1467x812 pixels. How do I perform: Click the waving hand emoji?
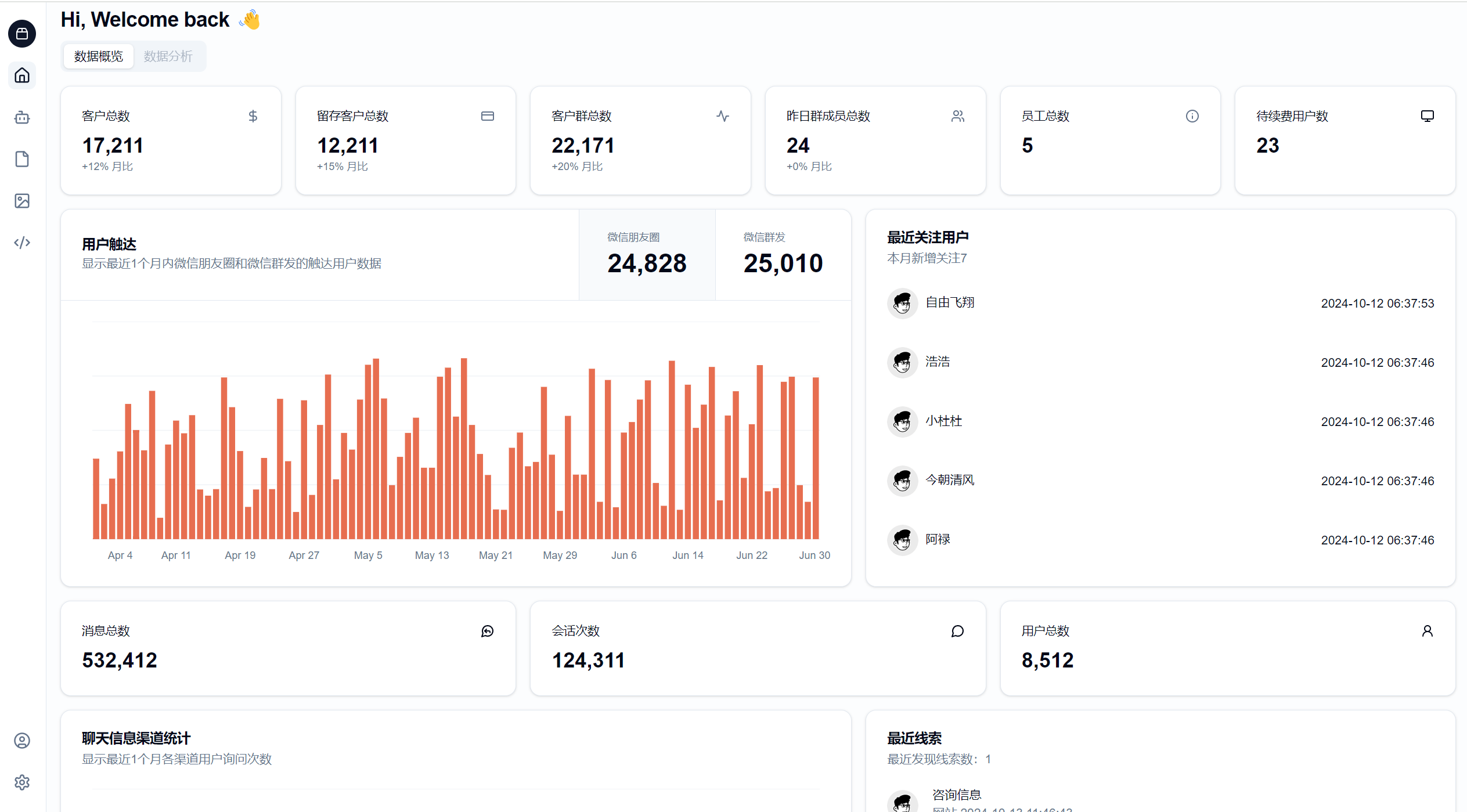[x=250, y=20]
